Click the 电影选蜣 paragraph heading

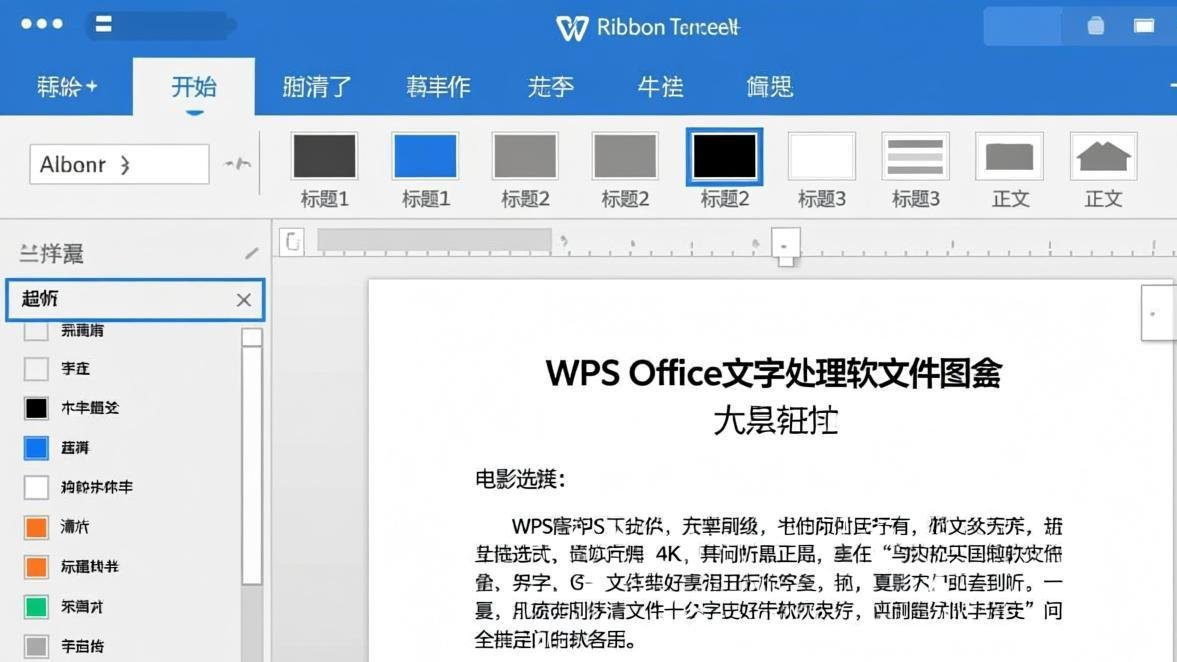click(x=519, y=479)
